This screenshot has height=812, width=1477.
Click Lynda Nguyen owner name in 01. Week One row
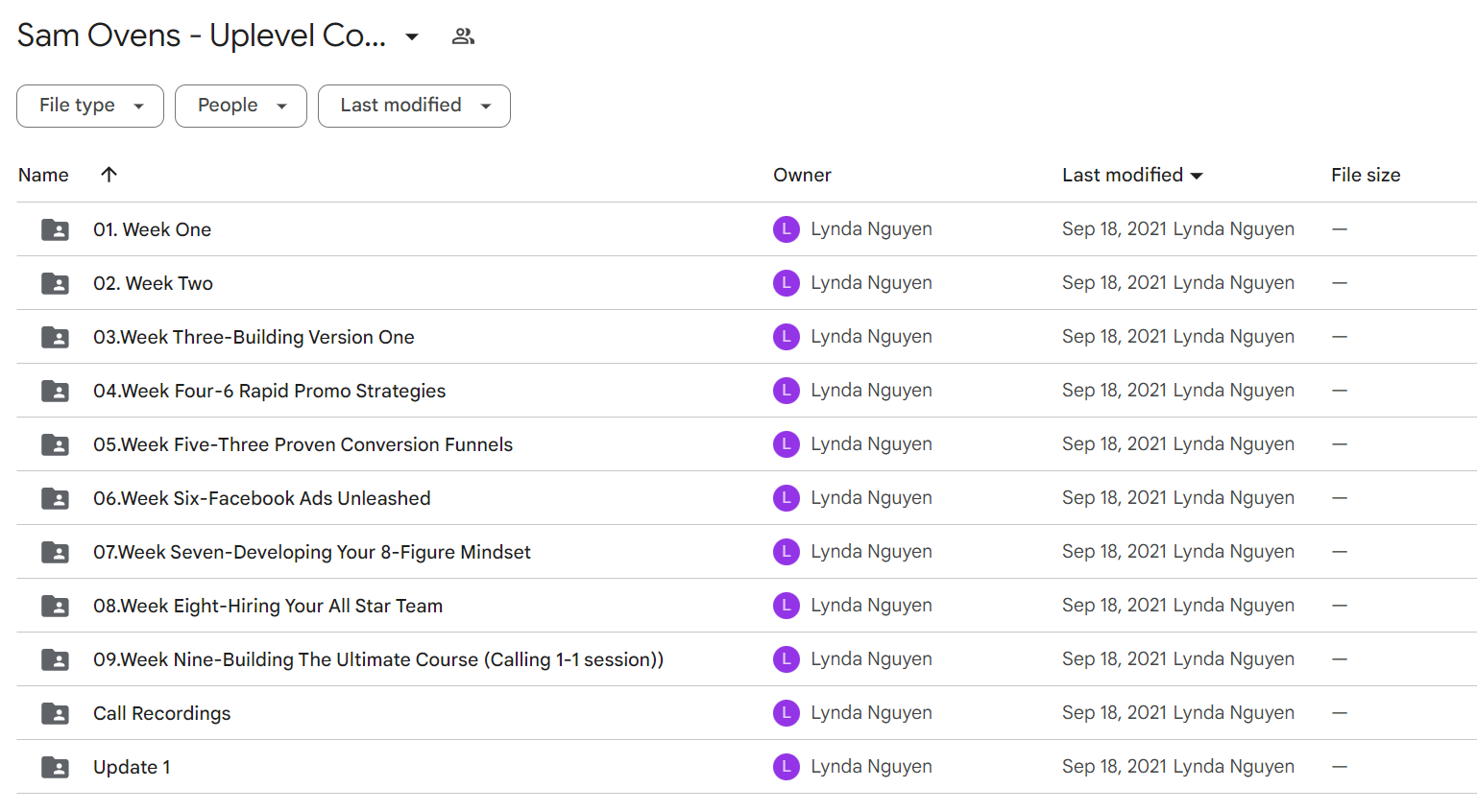click(871, 229)
